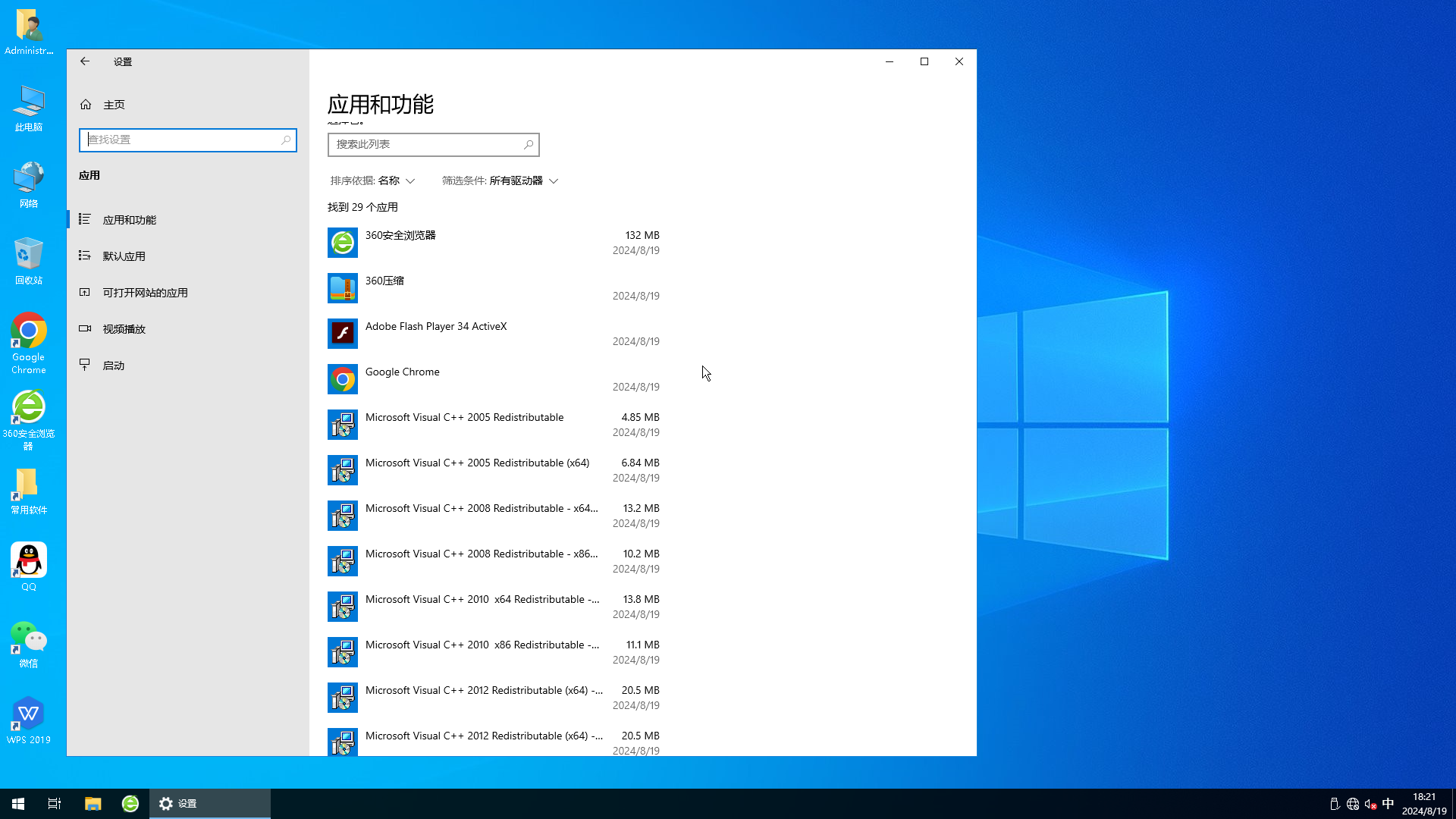The width and height of the screenshot is (1456, 819).
Task: Open the 启动 startup settings
Action: 188,366
